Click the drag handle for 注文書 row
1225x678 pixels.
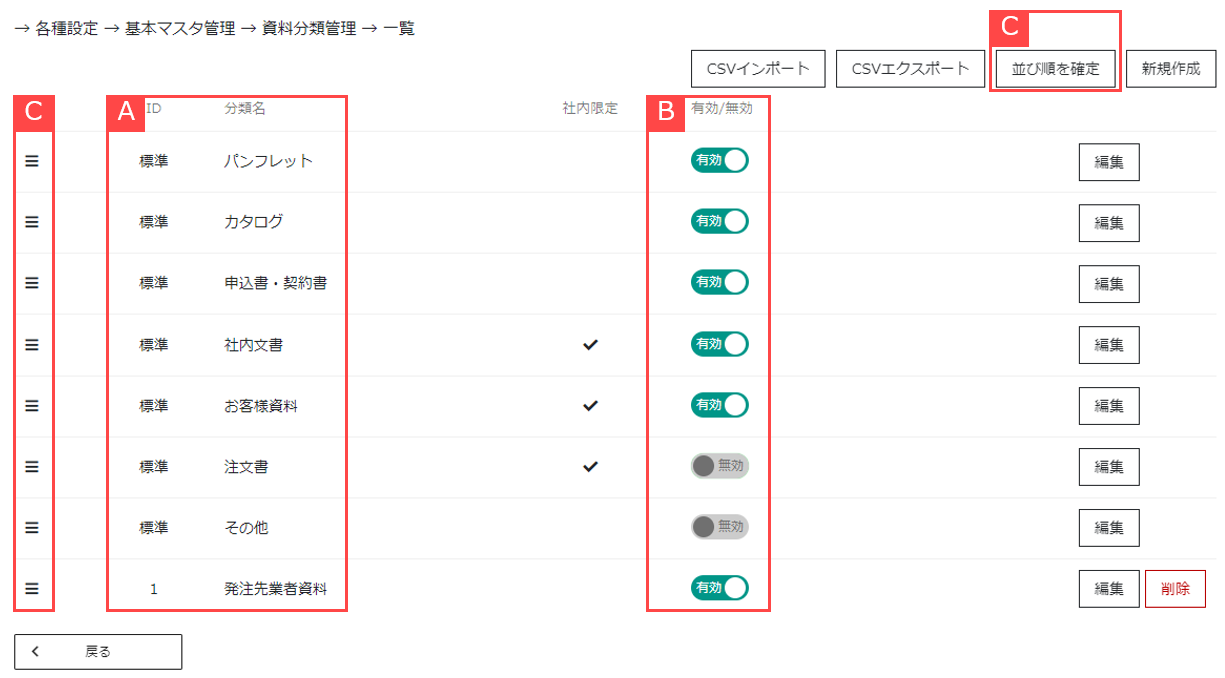pyautogui.click(x=32, y=466)
